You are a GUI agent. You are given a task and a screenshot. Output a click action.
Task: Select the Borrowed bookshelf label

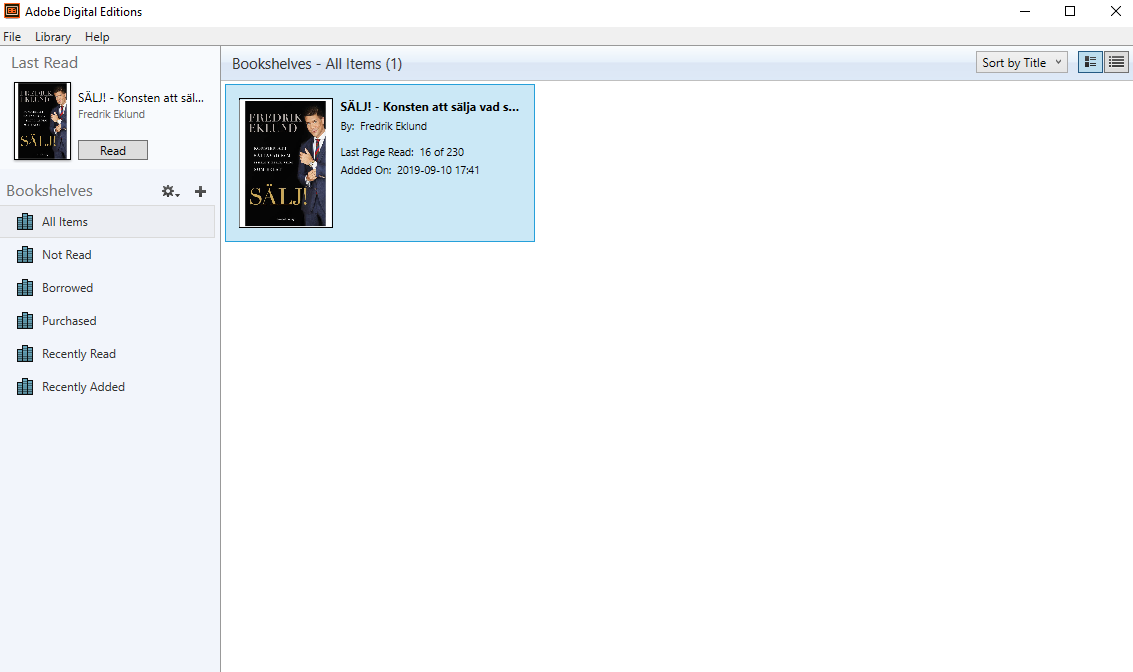pyautogui.click(x=67, y=288)
